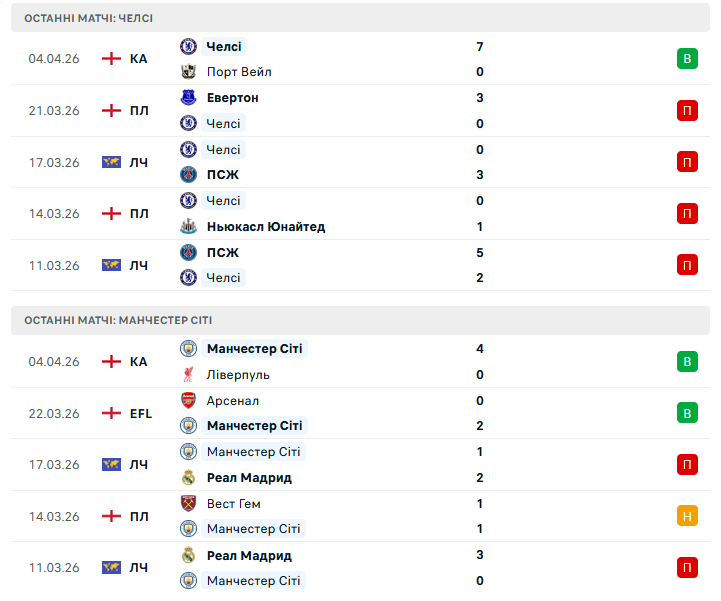This screenshot has height=601, width=721.
Task: Click the England flag beside 'КА' in the Chelsea section
Action: [111, 59]
